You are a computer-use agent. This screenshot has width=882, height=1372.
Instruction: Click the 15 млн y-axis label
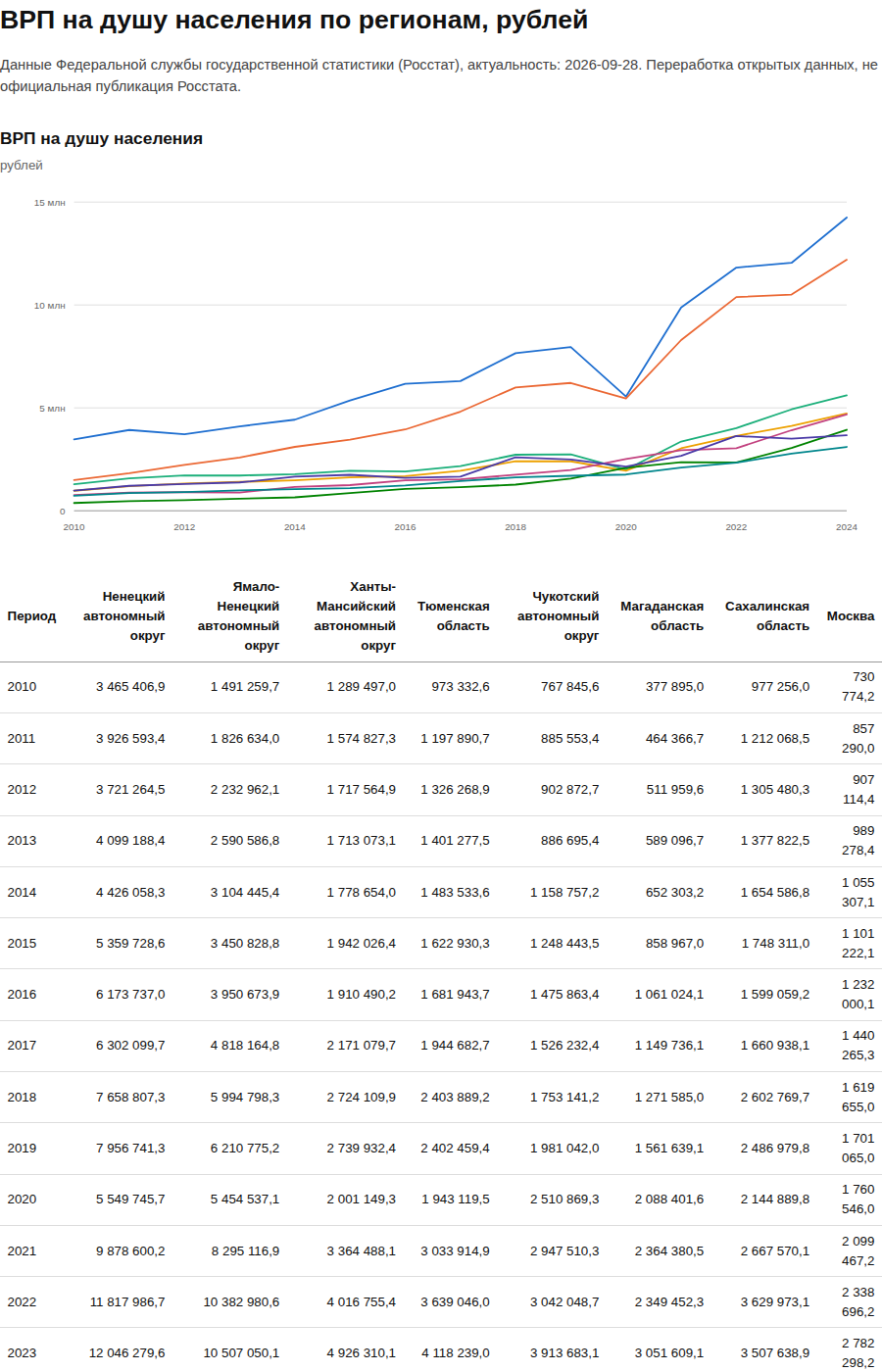click(50, 203)
